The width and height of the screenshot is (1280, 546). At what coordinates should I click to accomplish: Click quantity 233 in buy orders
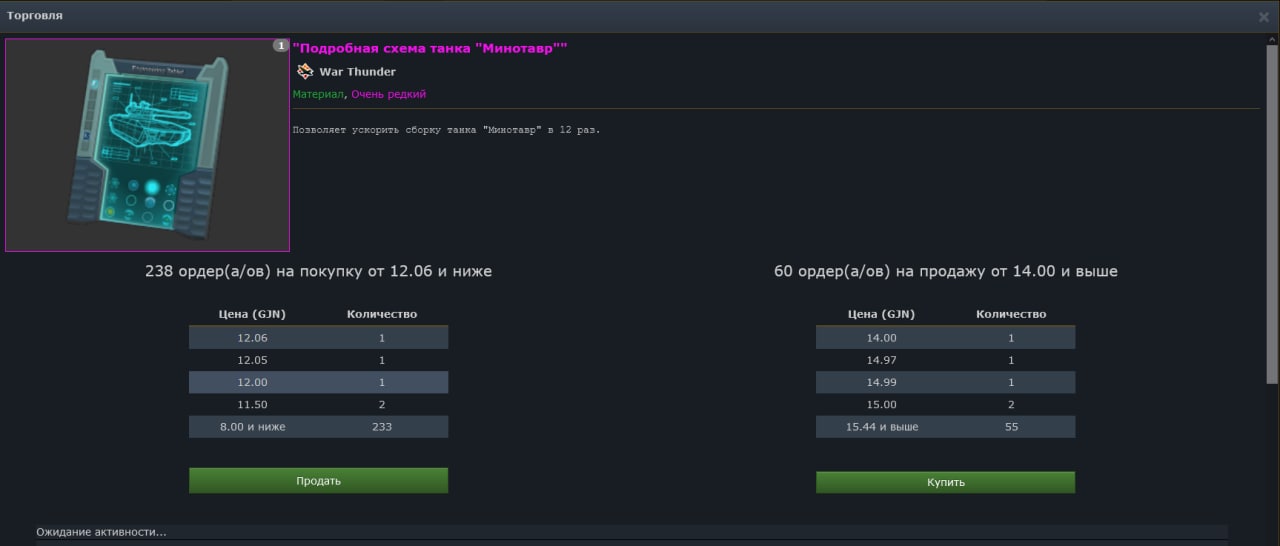point(382,427)
